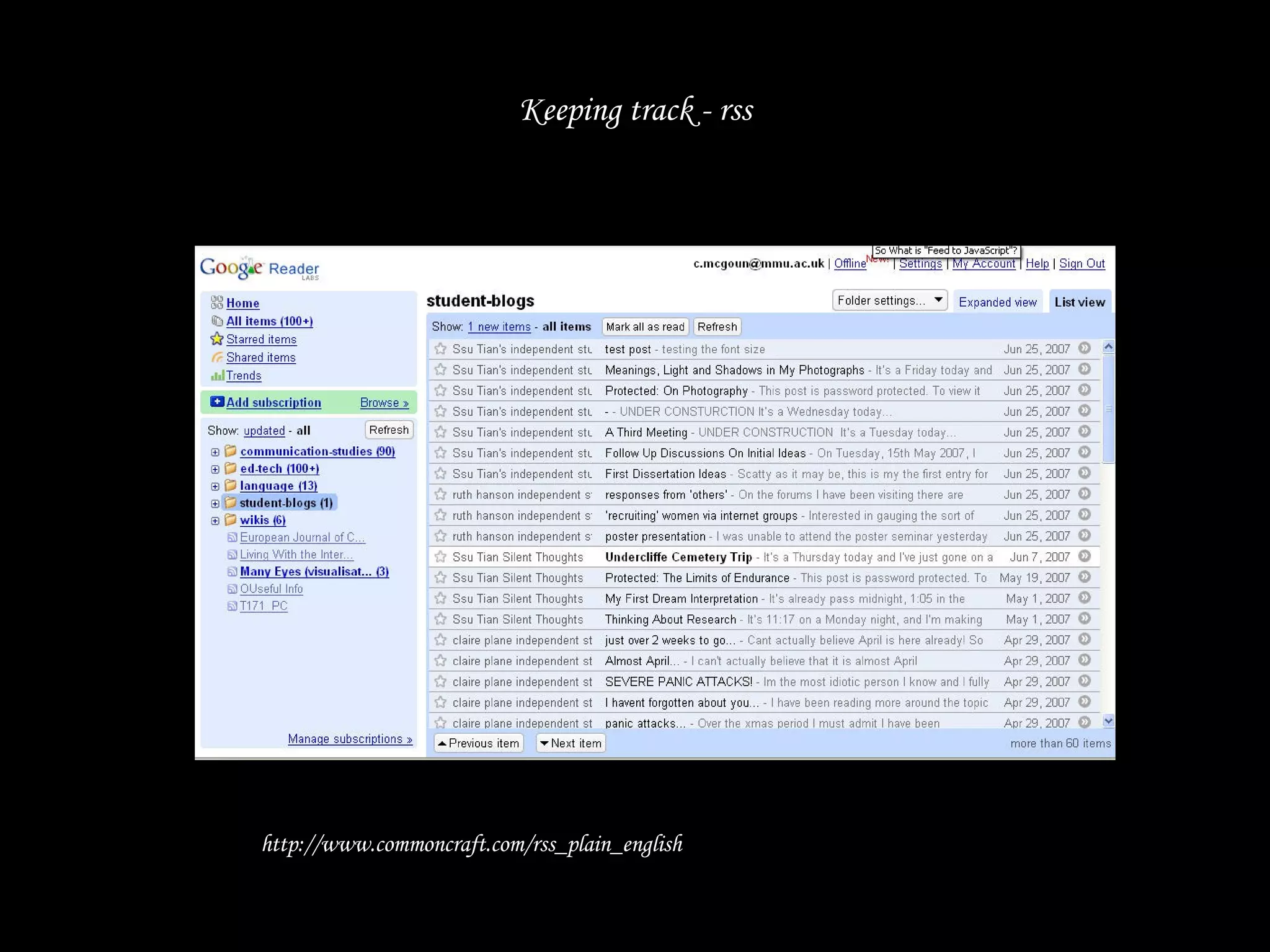
Task: Click the All items stack icon
Action: 217,321
